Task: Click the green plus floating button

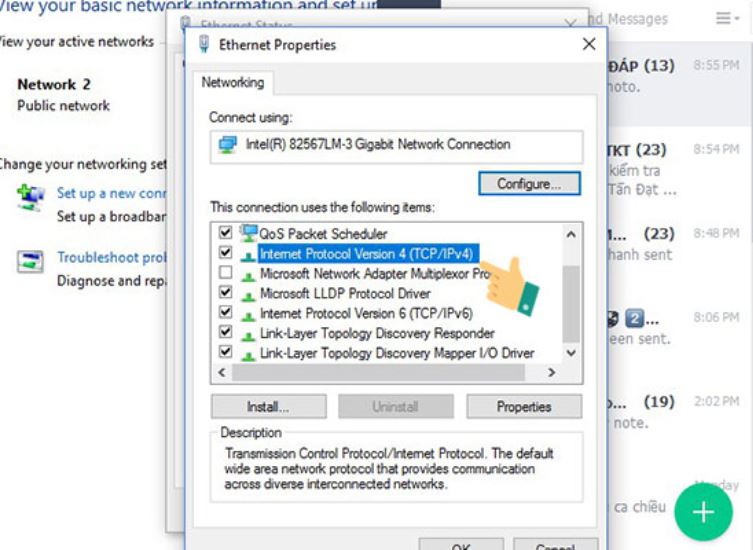Action: pos(703,512)
